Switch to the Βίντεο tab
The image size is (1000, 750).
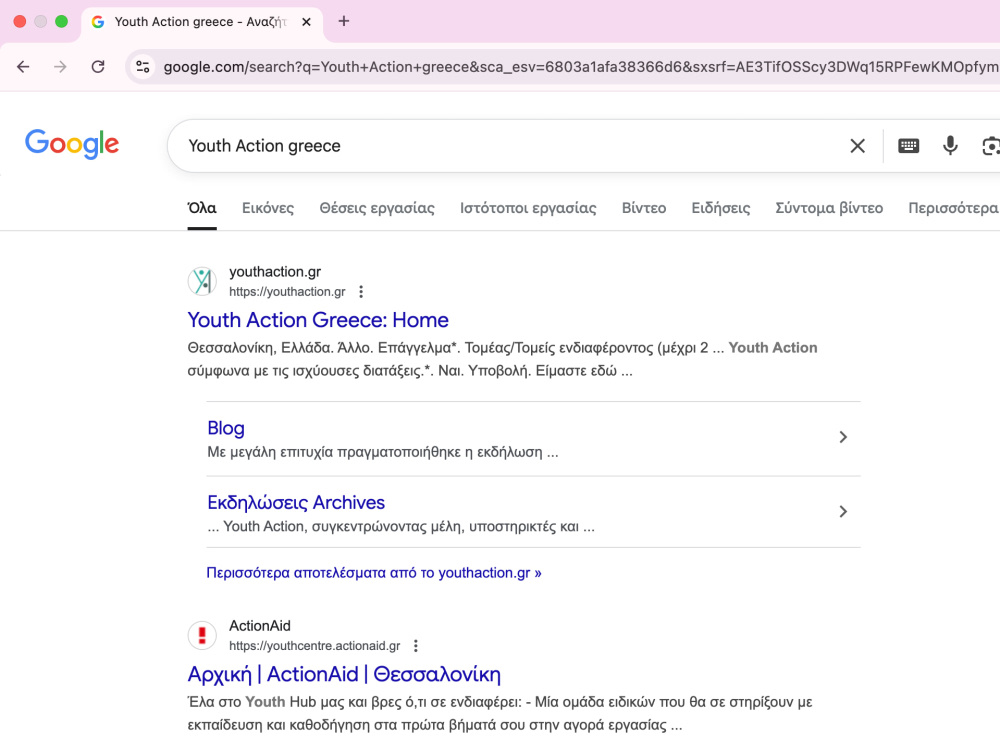(644, 209)
